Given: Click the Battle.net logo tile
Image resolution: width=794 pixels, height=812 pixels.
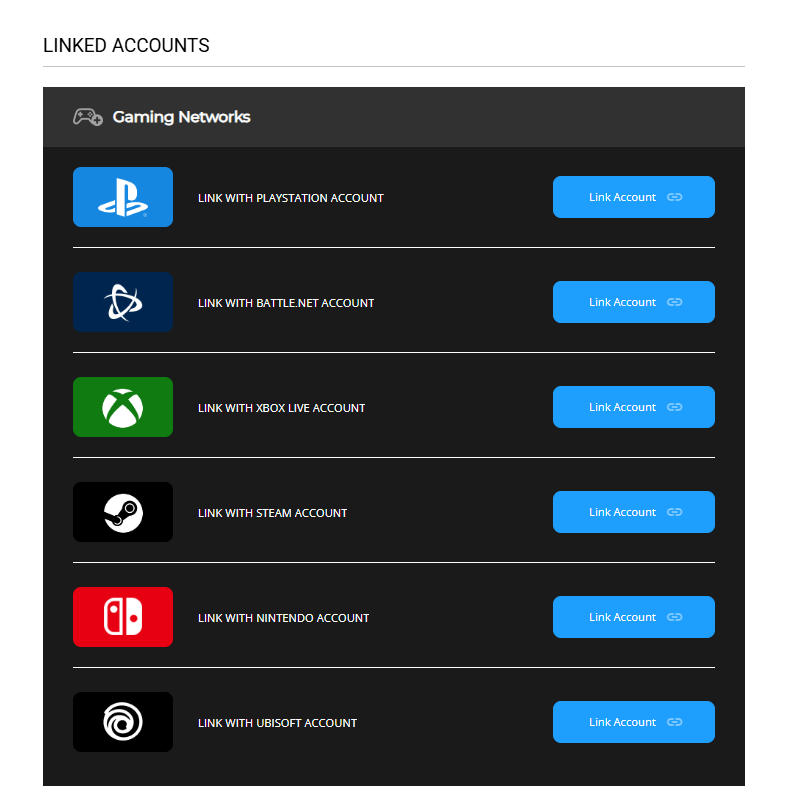Looking at the screenshot, I should pos(123,302).
